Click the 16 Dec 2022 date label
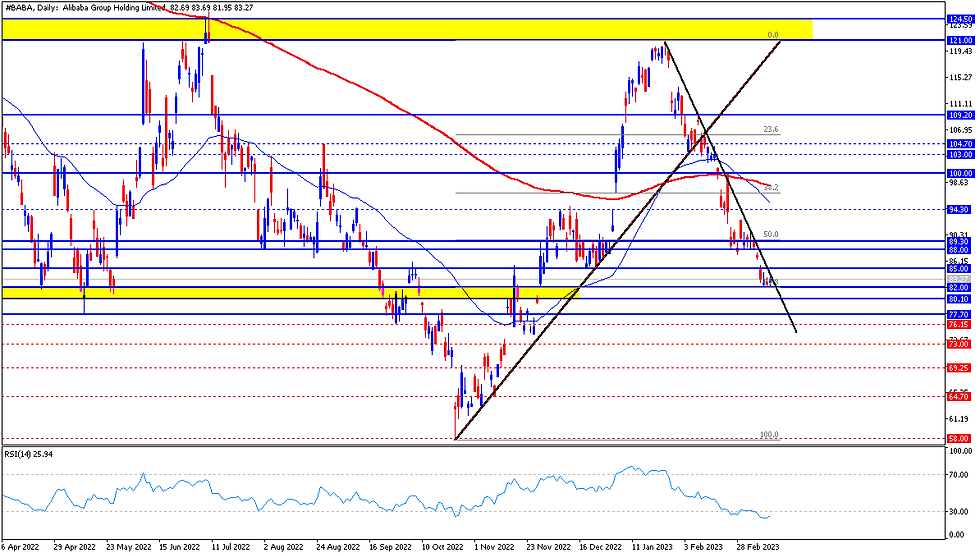The height and width of the screenshot is (556, 980). [601, 547]
